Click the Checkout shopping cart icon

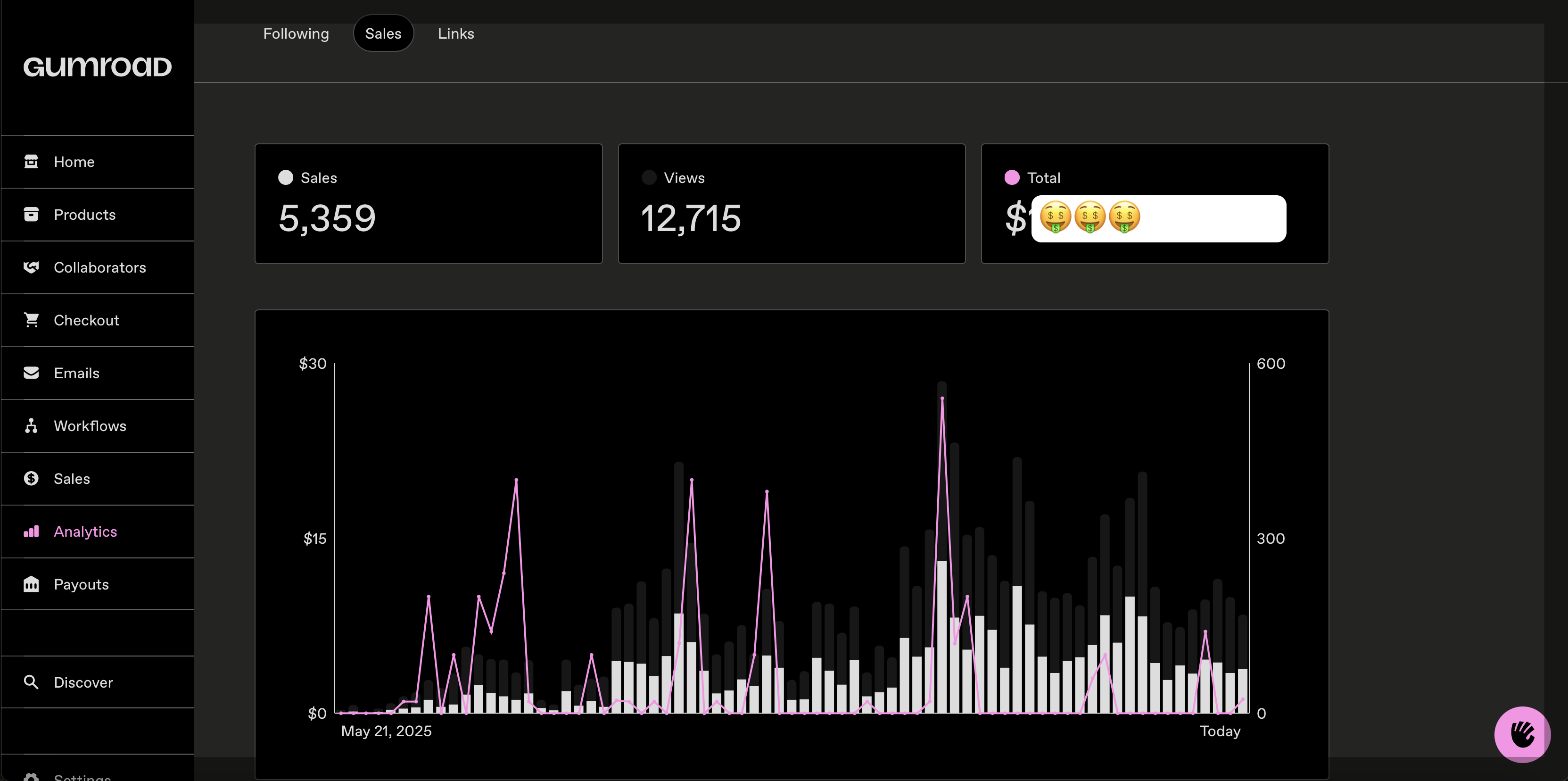tap(31, 320)
